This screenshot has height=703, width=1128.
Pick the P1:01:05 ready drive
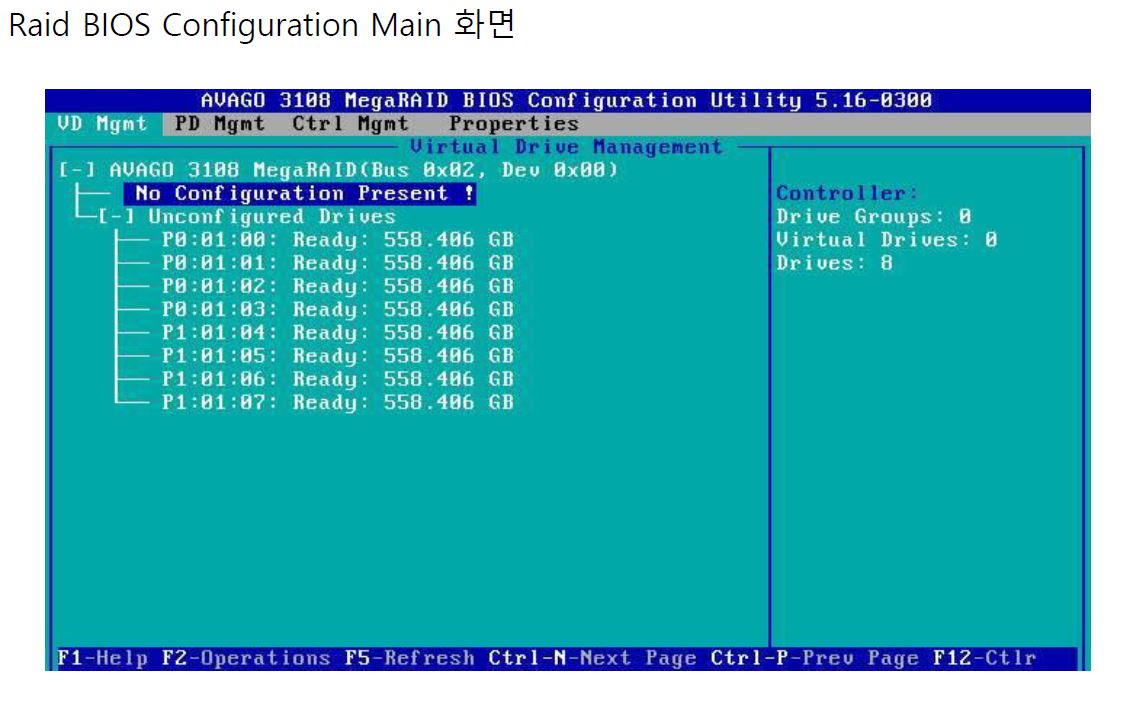coord(337,356)
